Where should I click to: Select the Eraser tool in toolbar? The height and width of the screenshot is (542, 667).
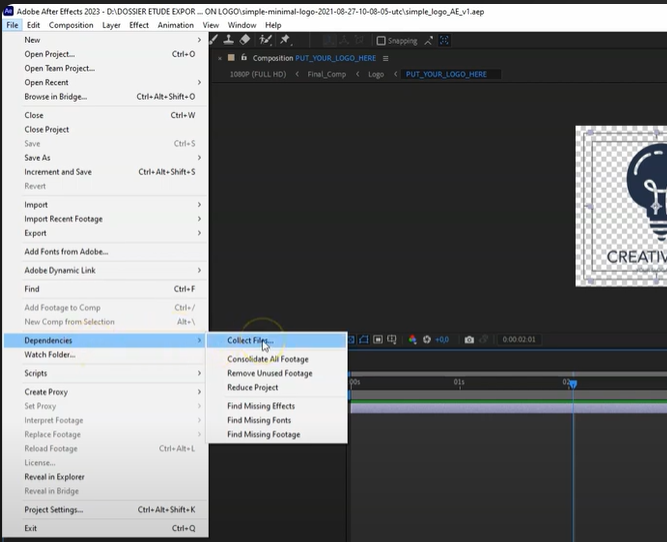click(245, 40)
